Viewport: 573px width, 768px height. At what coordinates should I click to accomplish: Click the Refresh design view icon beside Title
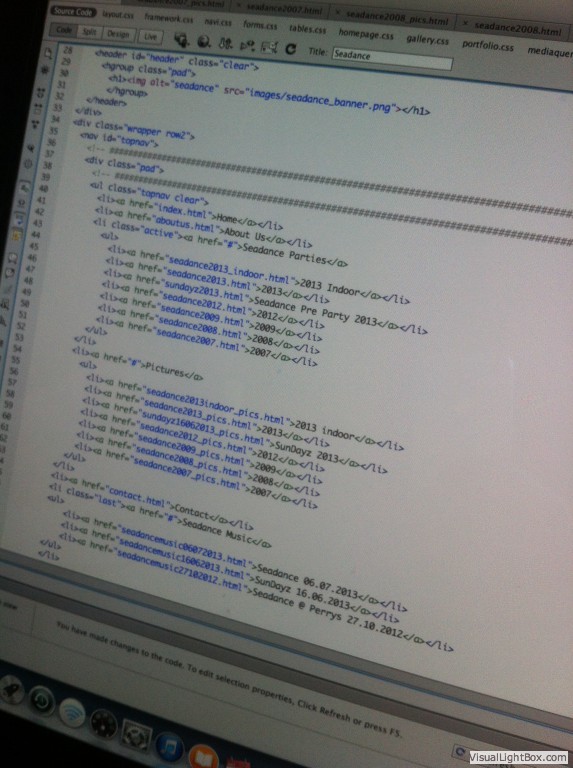tap(291, 49)
